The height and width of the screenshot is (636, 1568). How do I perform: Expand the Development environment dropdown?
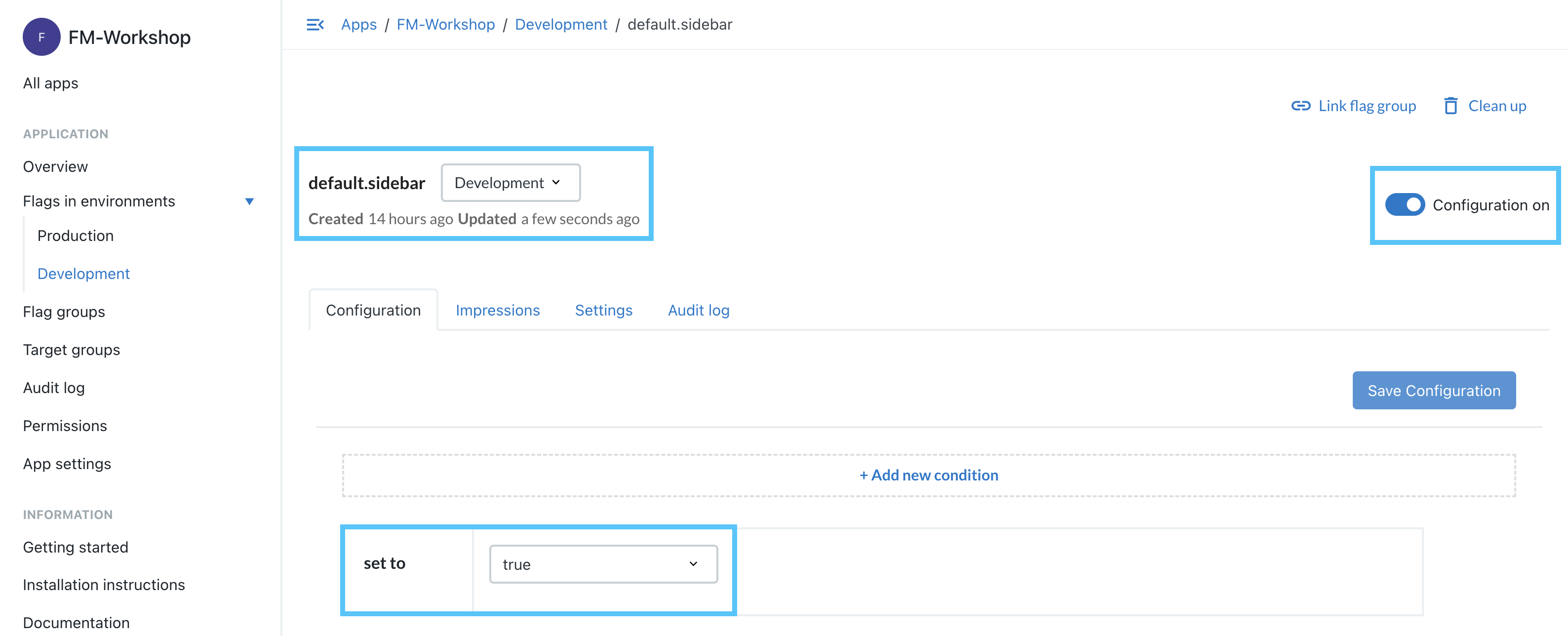[509, 182]
